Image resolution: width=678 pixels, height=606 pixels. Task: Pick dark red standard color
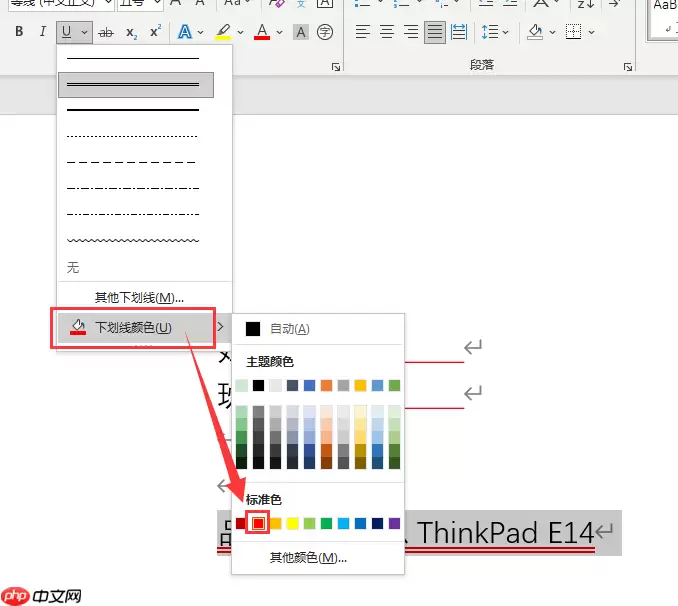240,523
